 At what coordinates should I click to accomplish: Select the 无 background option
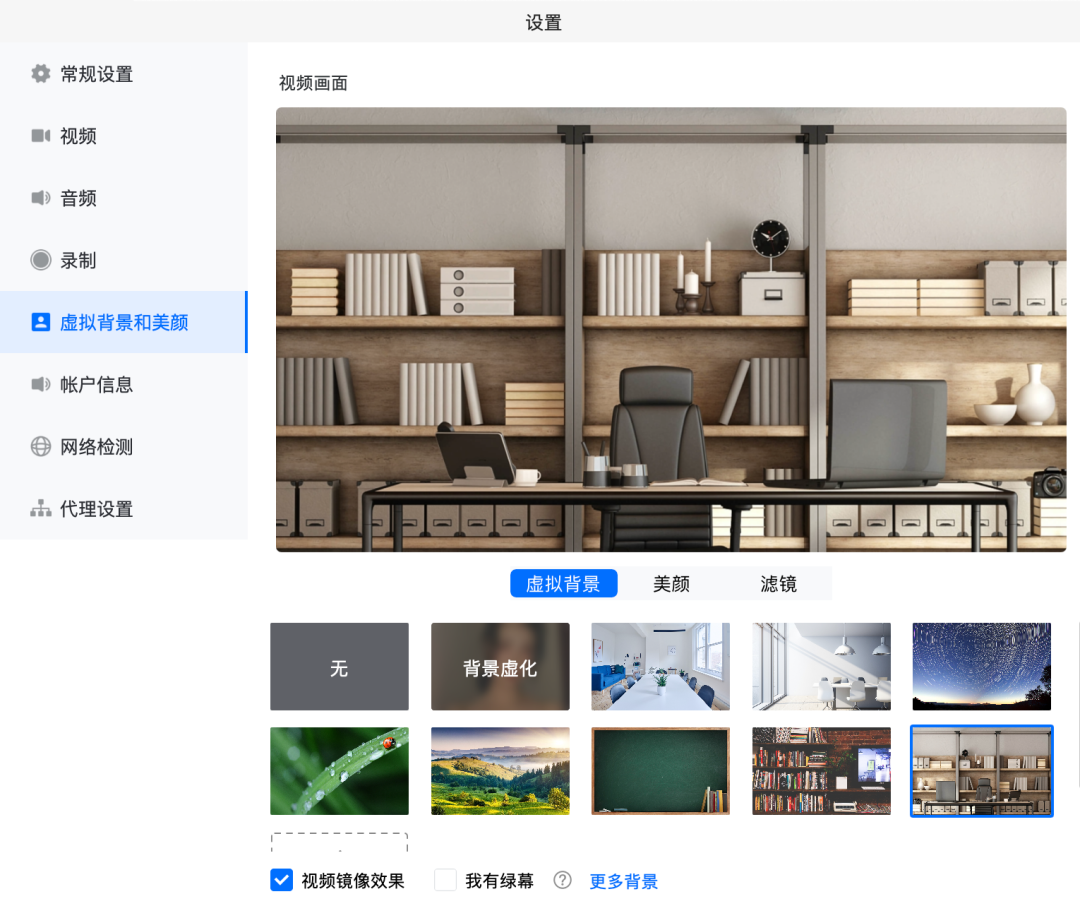pos(339,666)
